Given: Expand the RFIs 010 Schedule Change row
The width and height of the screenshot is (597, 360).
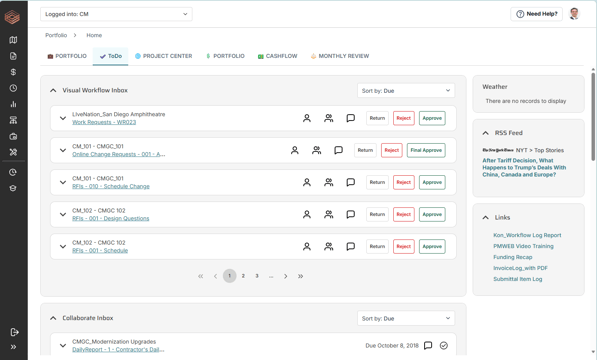Looking at the screenshot, I should 63,182.
